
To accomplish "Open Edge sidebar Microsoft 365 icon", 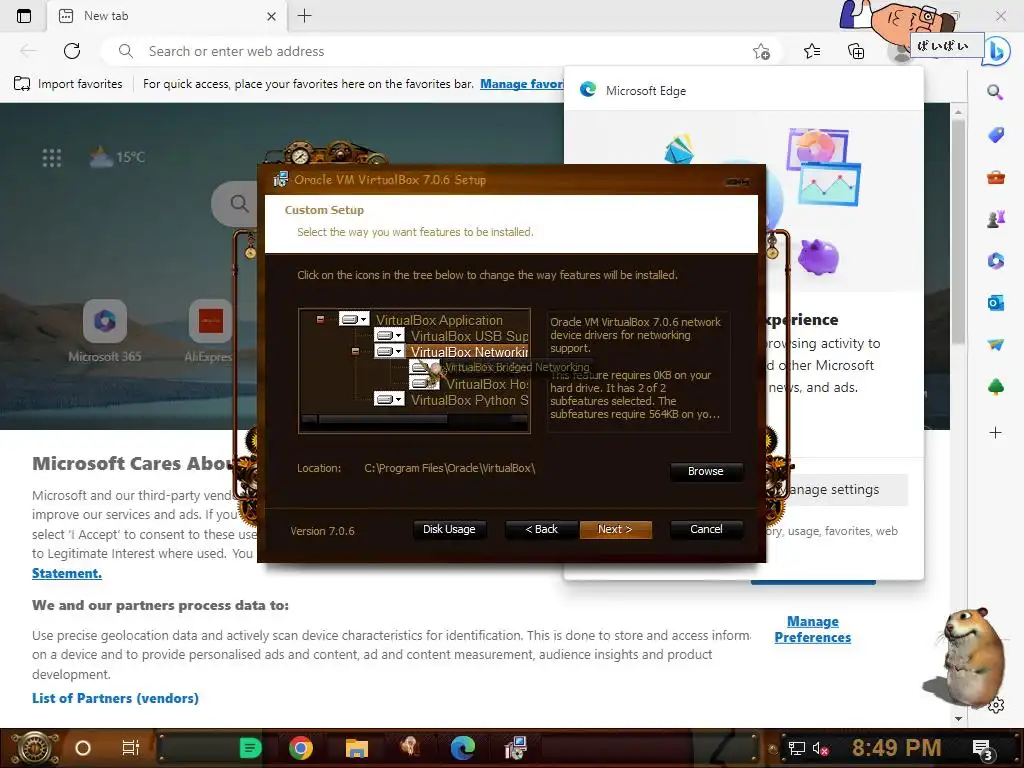I will 995,261.
